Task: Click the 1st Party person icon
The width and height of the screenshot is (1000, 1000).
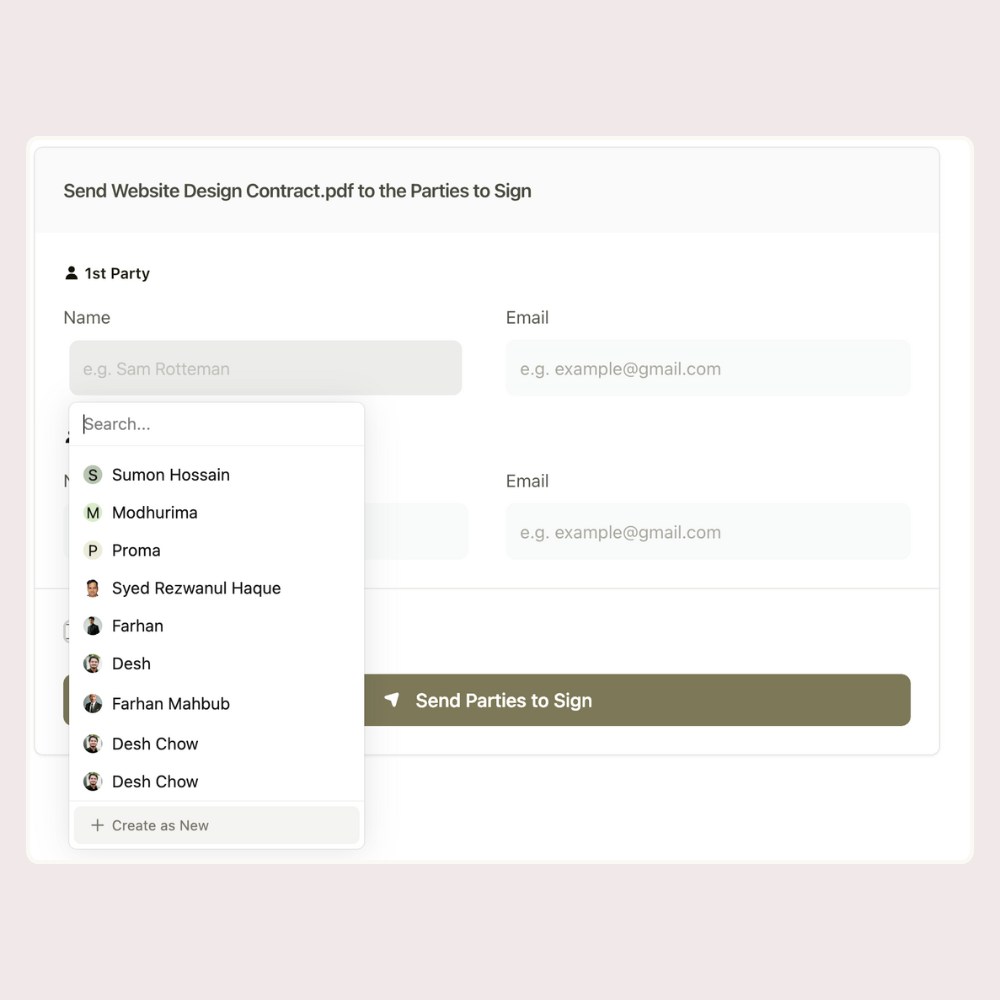Action: pos(71,273)
